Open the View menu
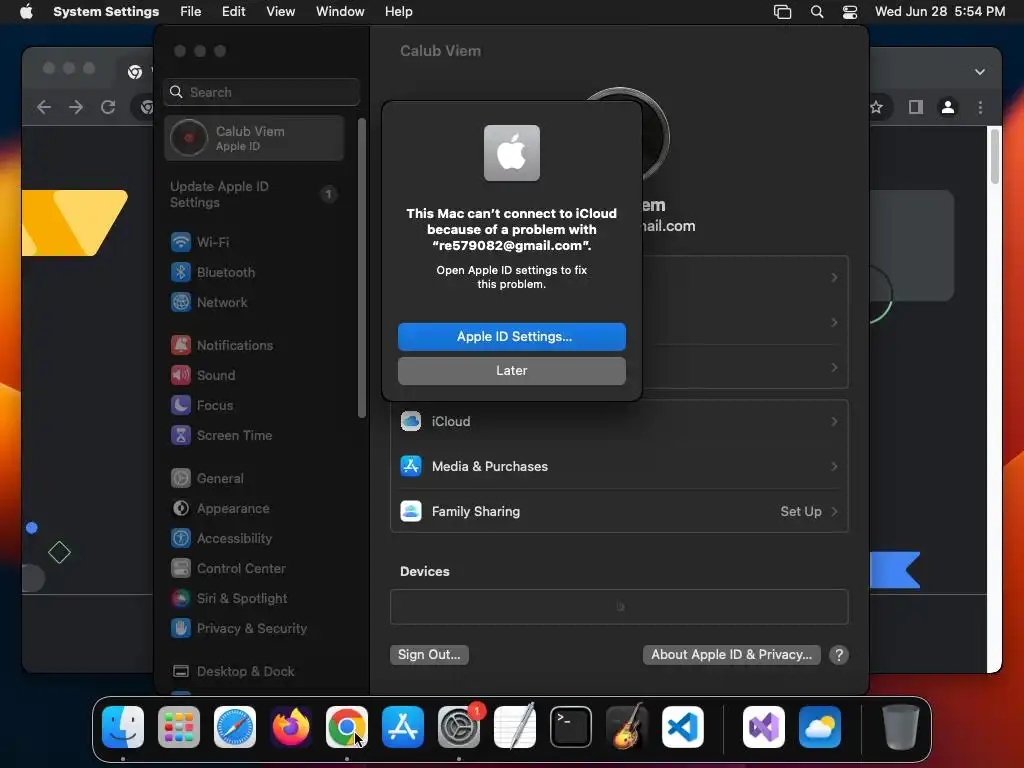 pyautogui.click(x=280, y=12)
